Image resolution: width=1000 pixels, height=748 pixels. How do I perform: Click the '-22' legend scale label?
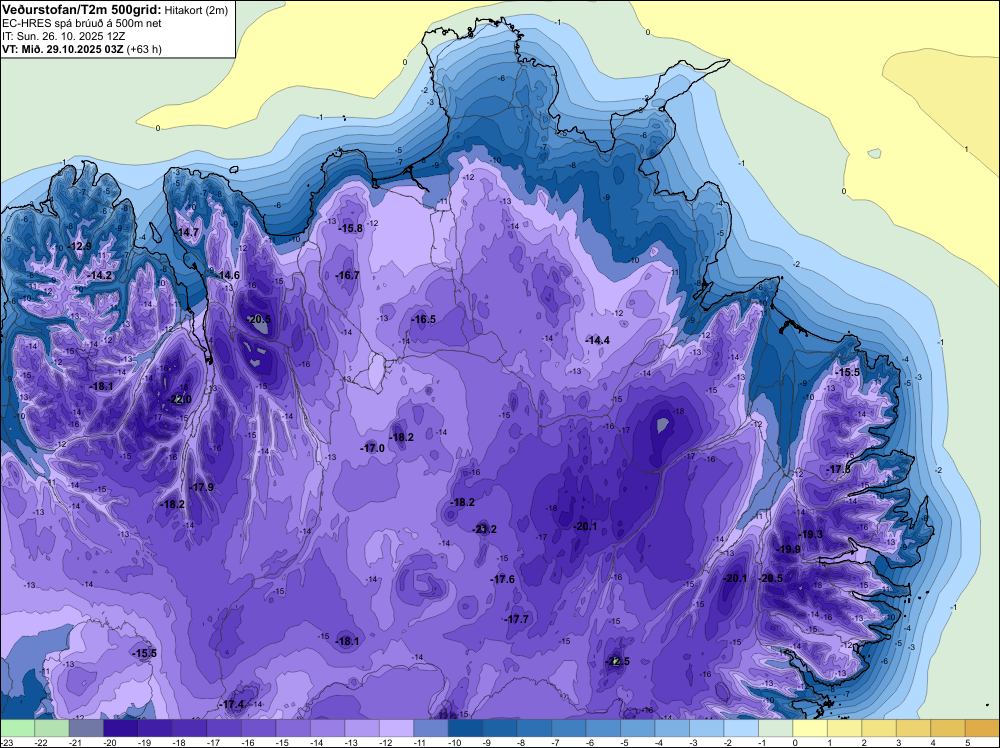point(42,742)
